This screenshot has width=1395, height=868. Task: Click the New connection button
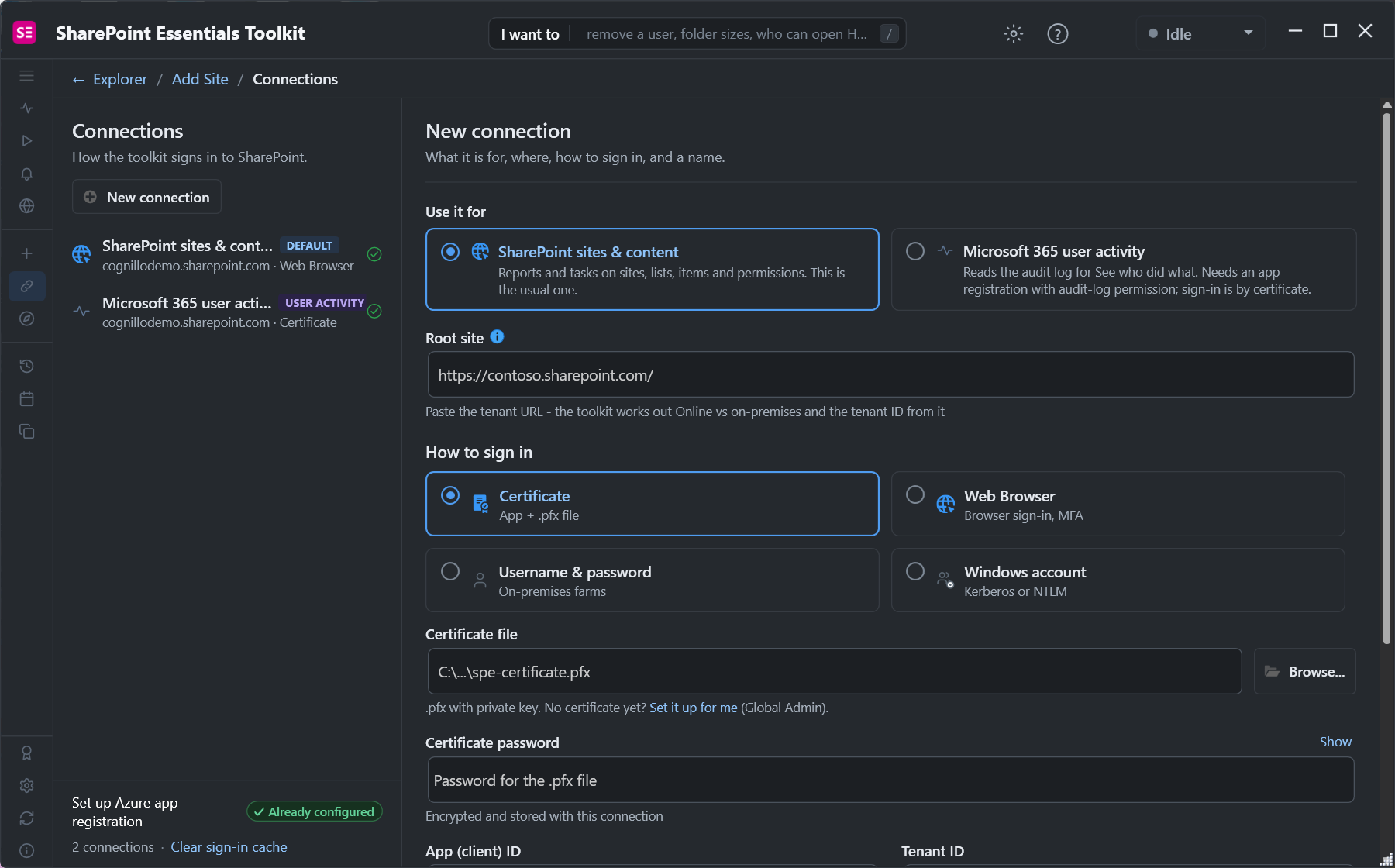(x=146, y=197)
